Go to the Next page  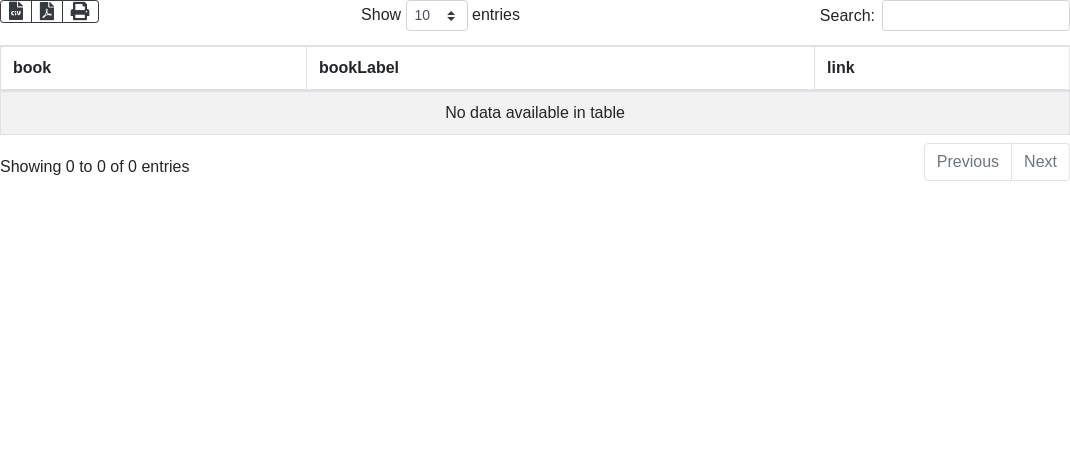point(1040,162)
